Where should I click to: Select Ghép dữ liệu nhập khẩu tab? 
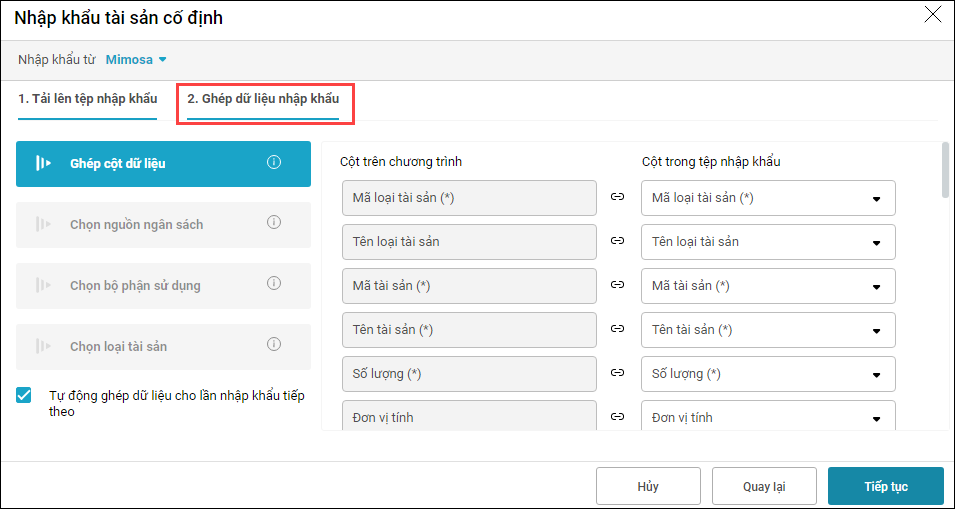coord(263,99)
